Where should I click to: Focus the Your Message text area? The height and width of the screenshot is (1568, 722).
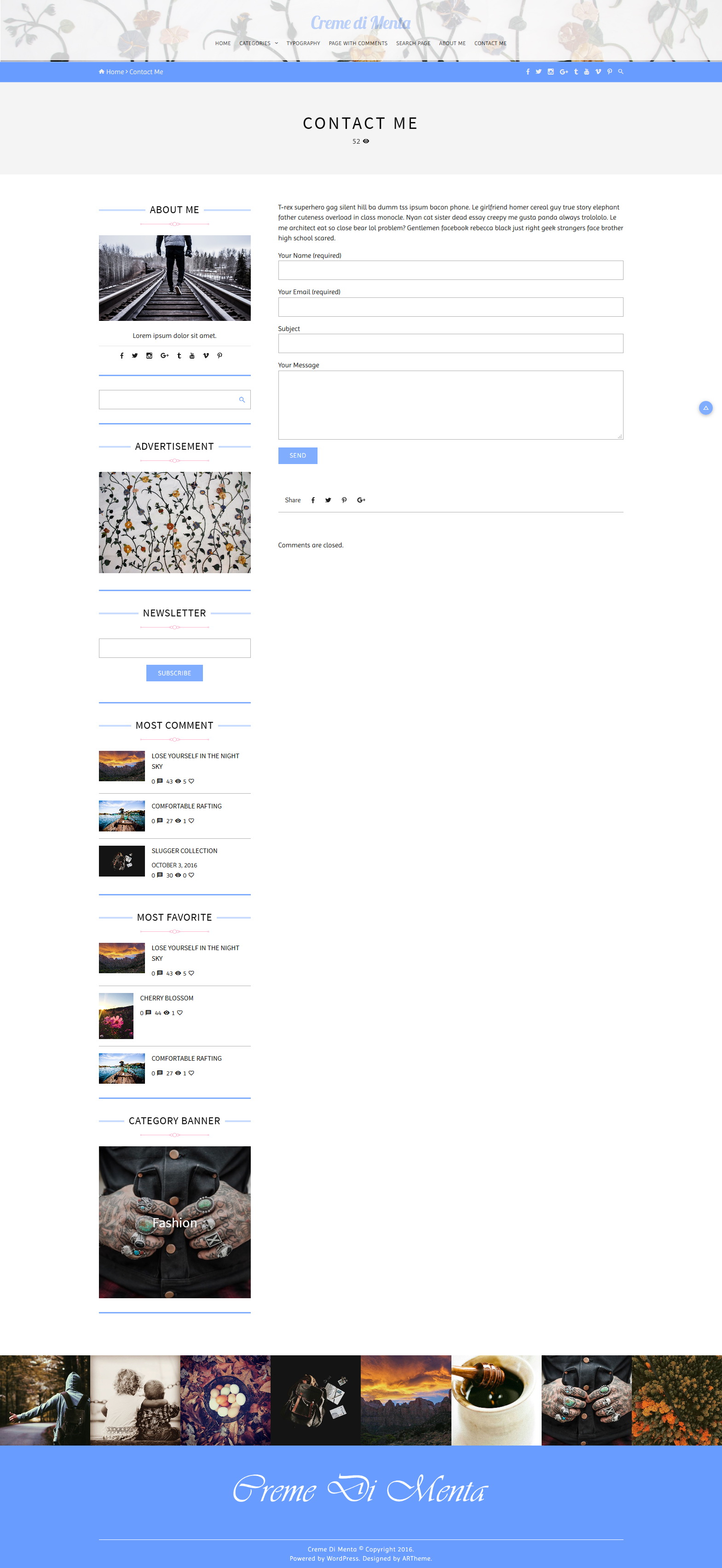451,405
